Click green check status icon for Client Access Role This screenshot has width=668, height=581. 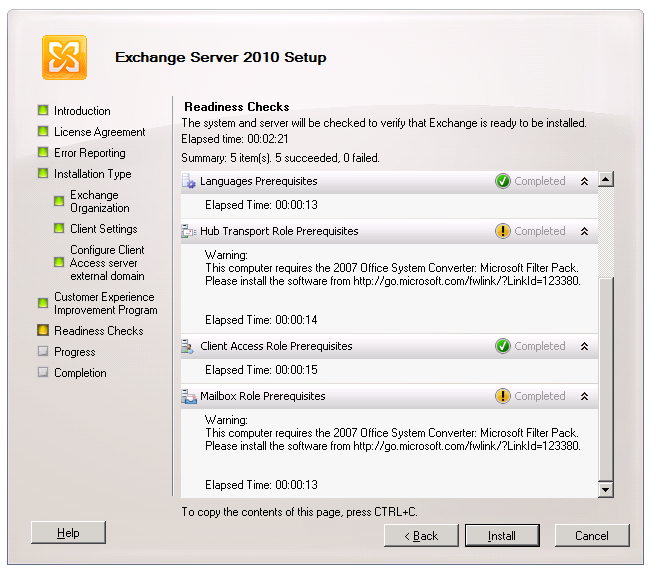pos(503,346)
